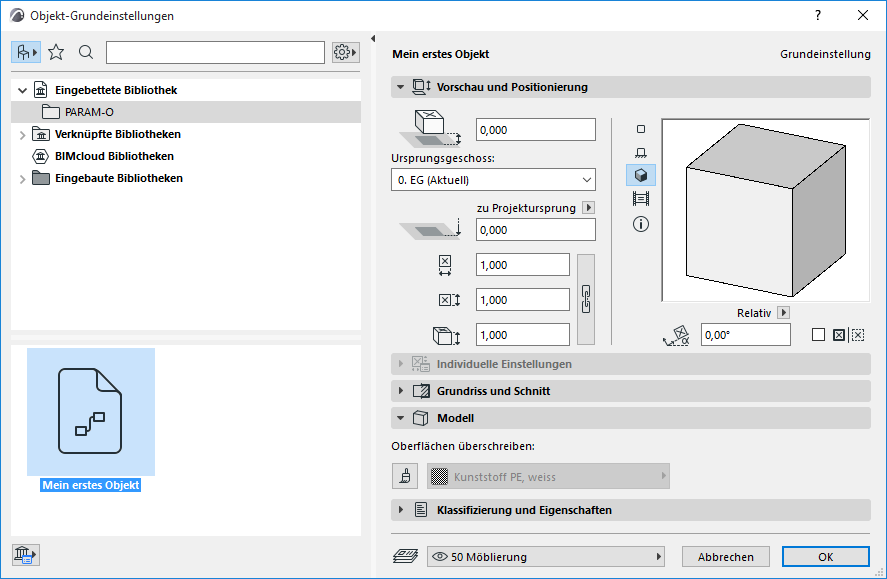Open the preview animation mode
887x579 pixels.
pyautogui.click(x=641, y=198)
